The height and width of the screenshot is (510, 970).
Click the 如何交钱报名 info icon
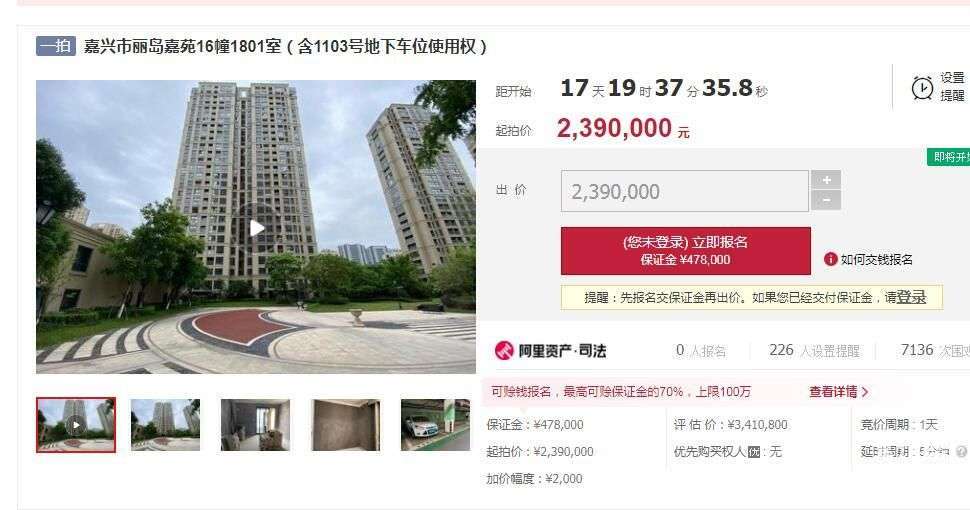click(x=830, y=259)
